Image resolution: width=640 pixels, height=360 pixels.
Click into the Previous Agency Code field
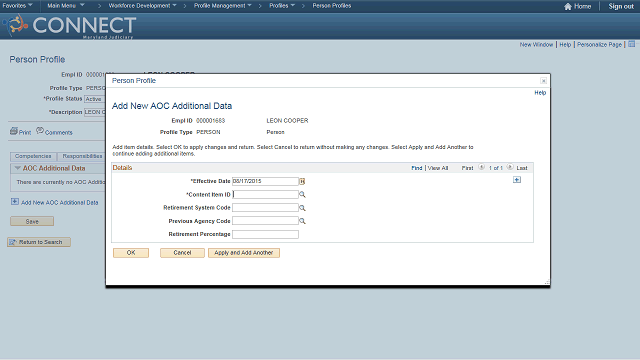tap(265, 221)
